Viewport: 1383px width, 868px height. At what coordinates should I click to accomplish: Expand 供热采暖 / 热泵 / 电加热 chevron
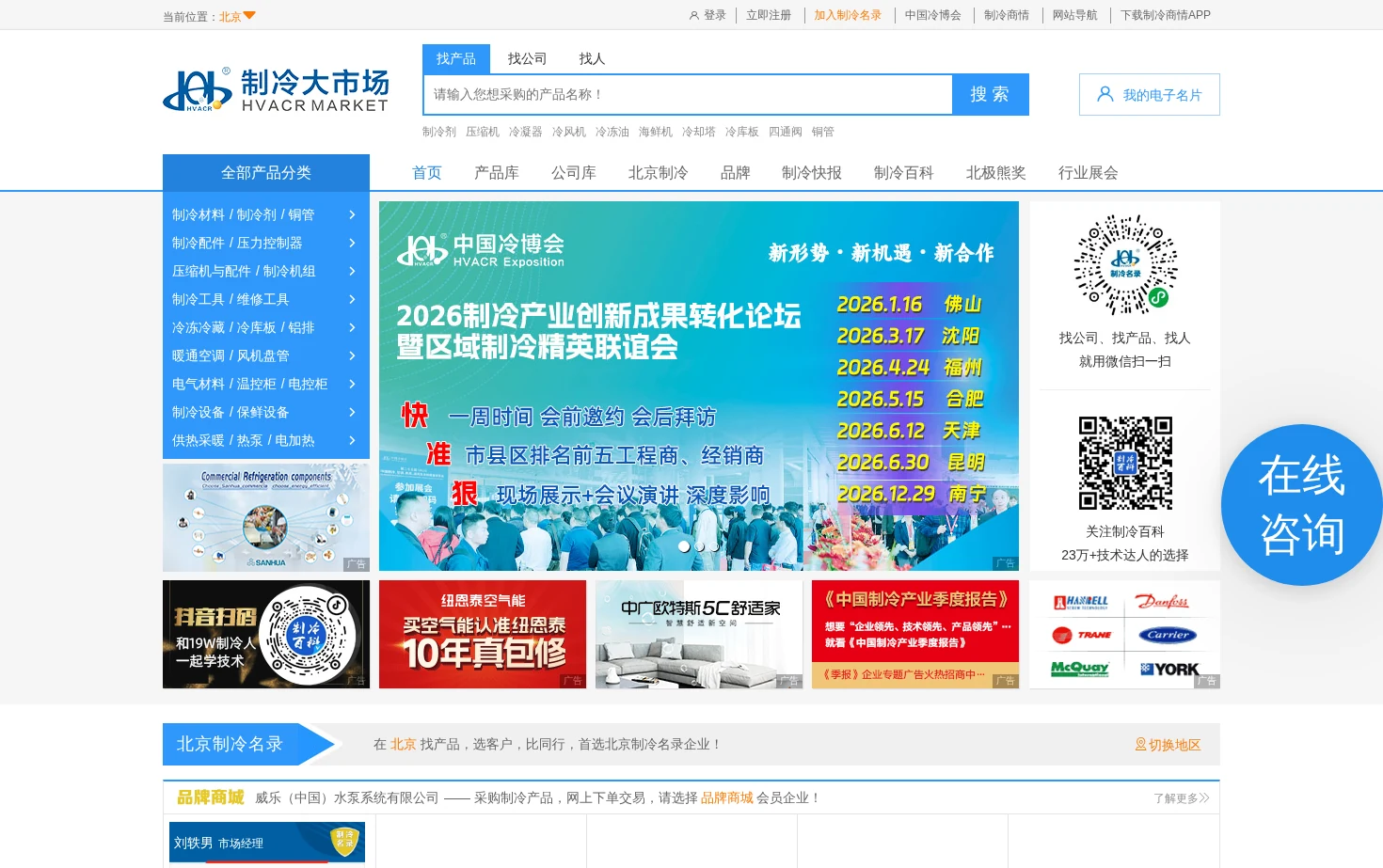click(x=352, y=440)
